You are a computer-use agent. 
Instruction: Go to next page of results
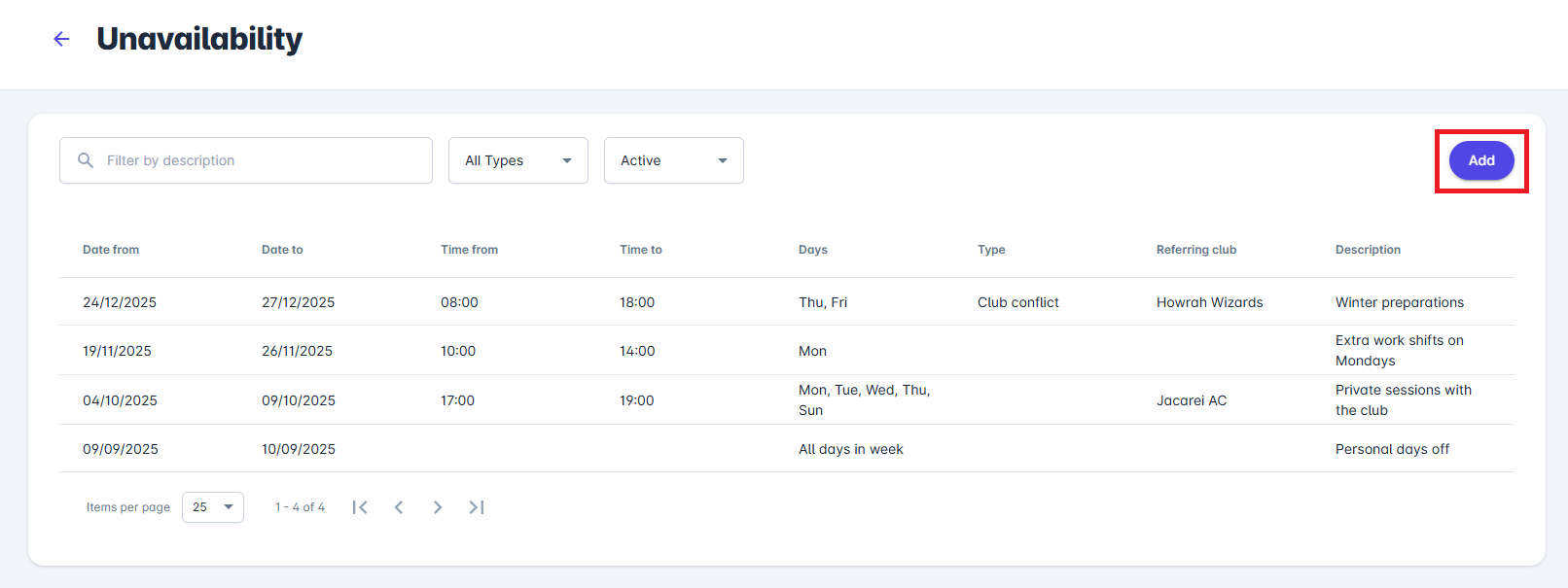pos(438,507)
